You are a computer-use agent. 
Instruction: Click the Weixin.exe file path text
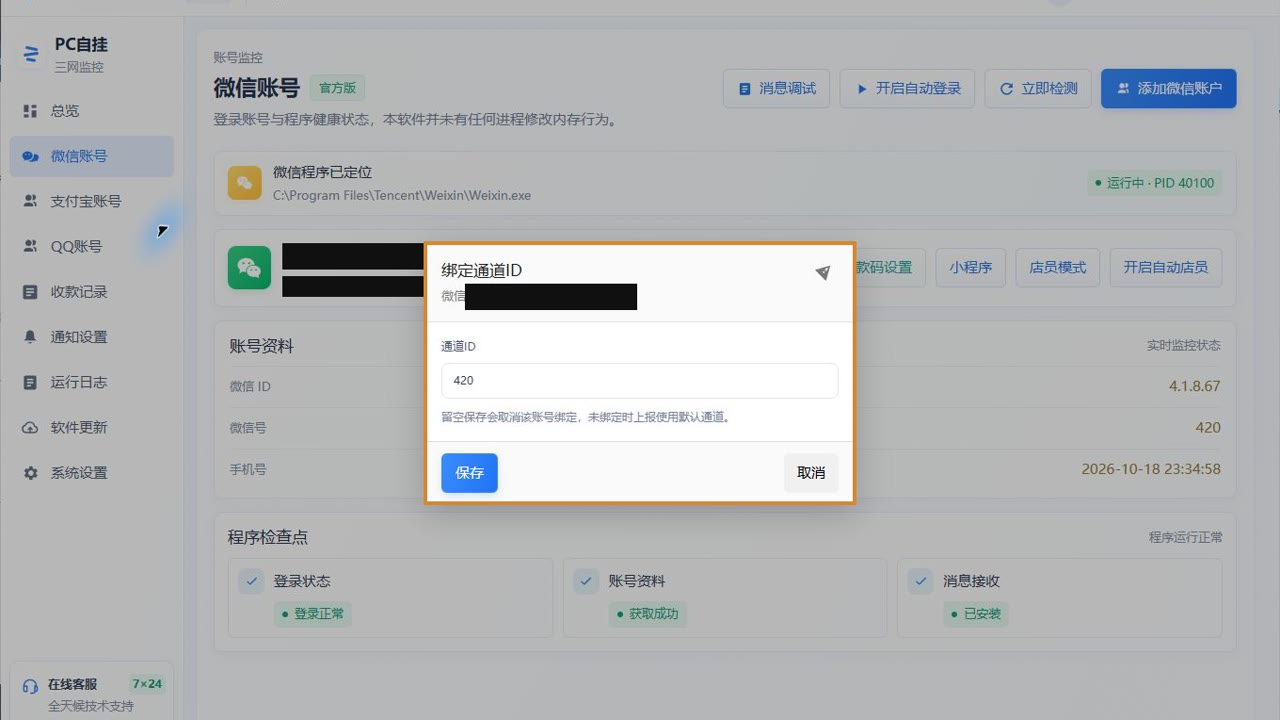[402, 195]
